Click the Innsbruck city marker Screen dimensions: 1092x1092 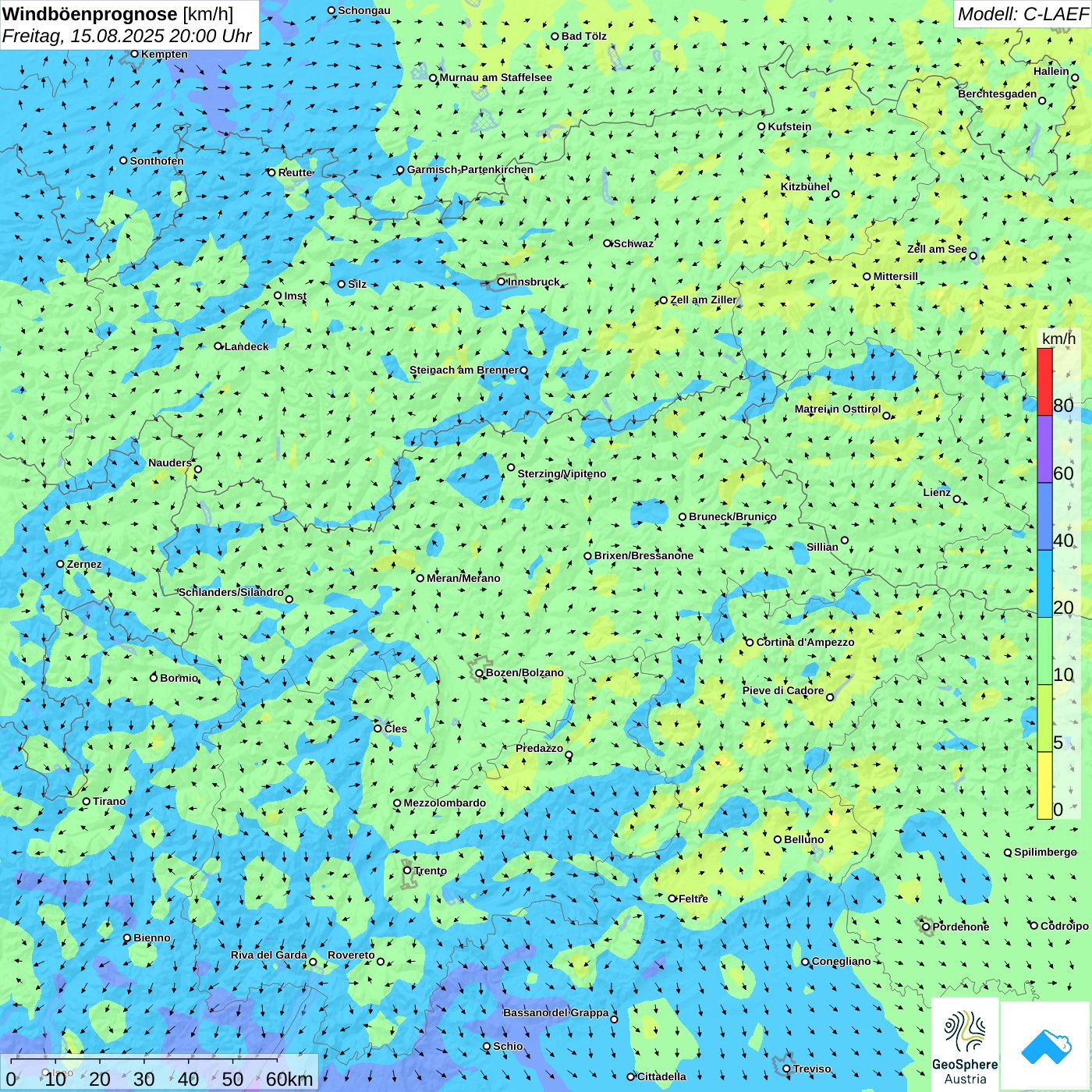(x=502, y=282)
